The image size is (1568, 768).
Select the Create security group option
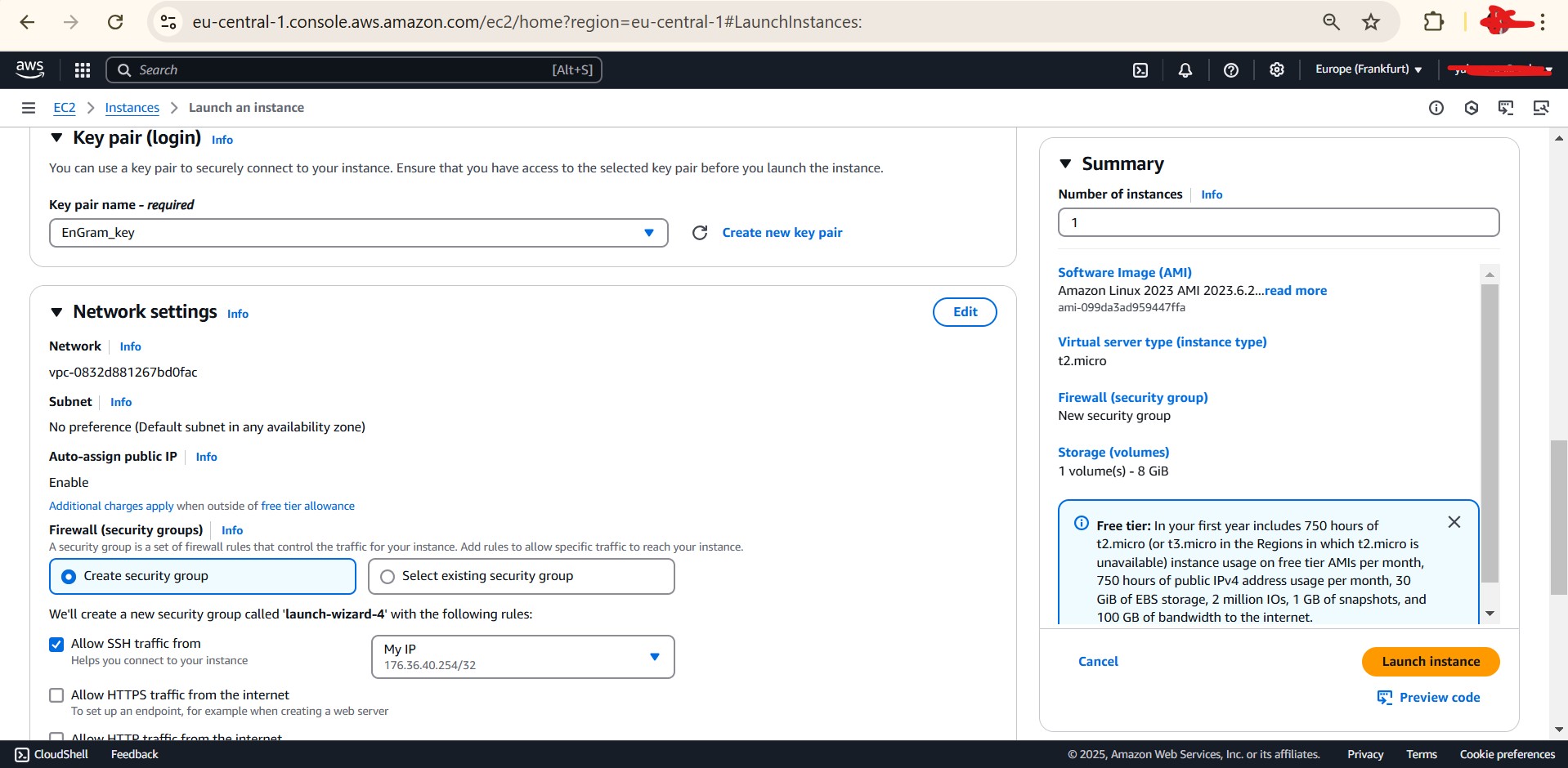pos(69,577)
